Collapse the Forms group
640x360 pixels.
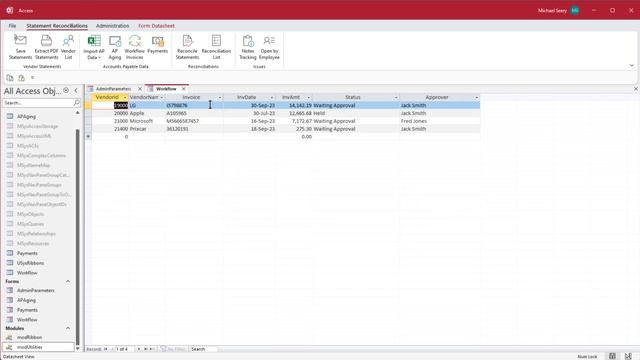68,282
